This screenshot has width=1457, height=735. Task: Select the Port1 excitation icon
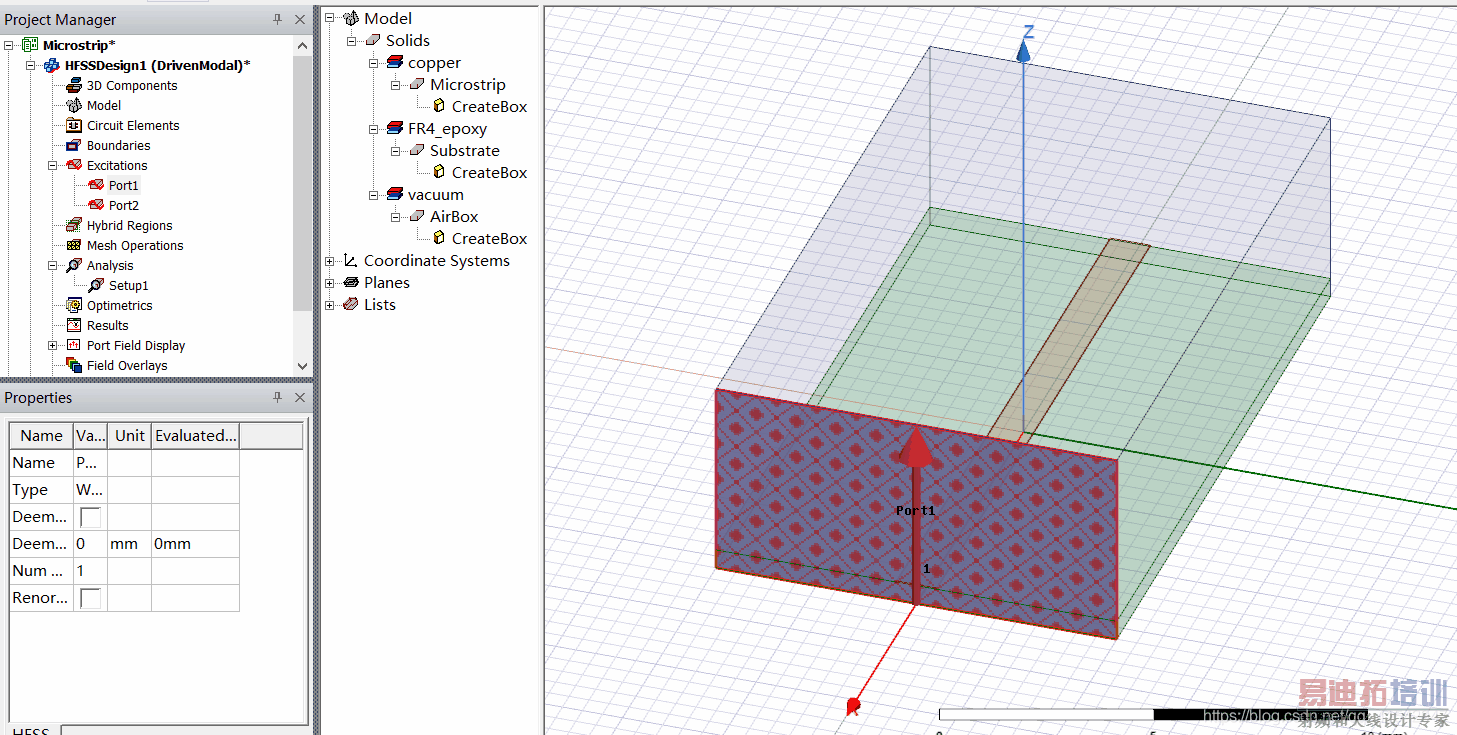(x=96, y=185)
